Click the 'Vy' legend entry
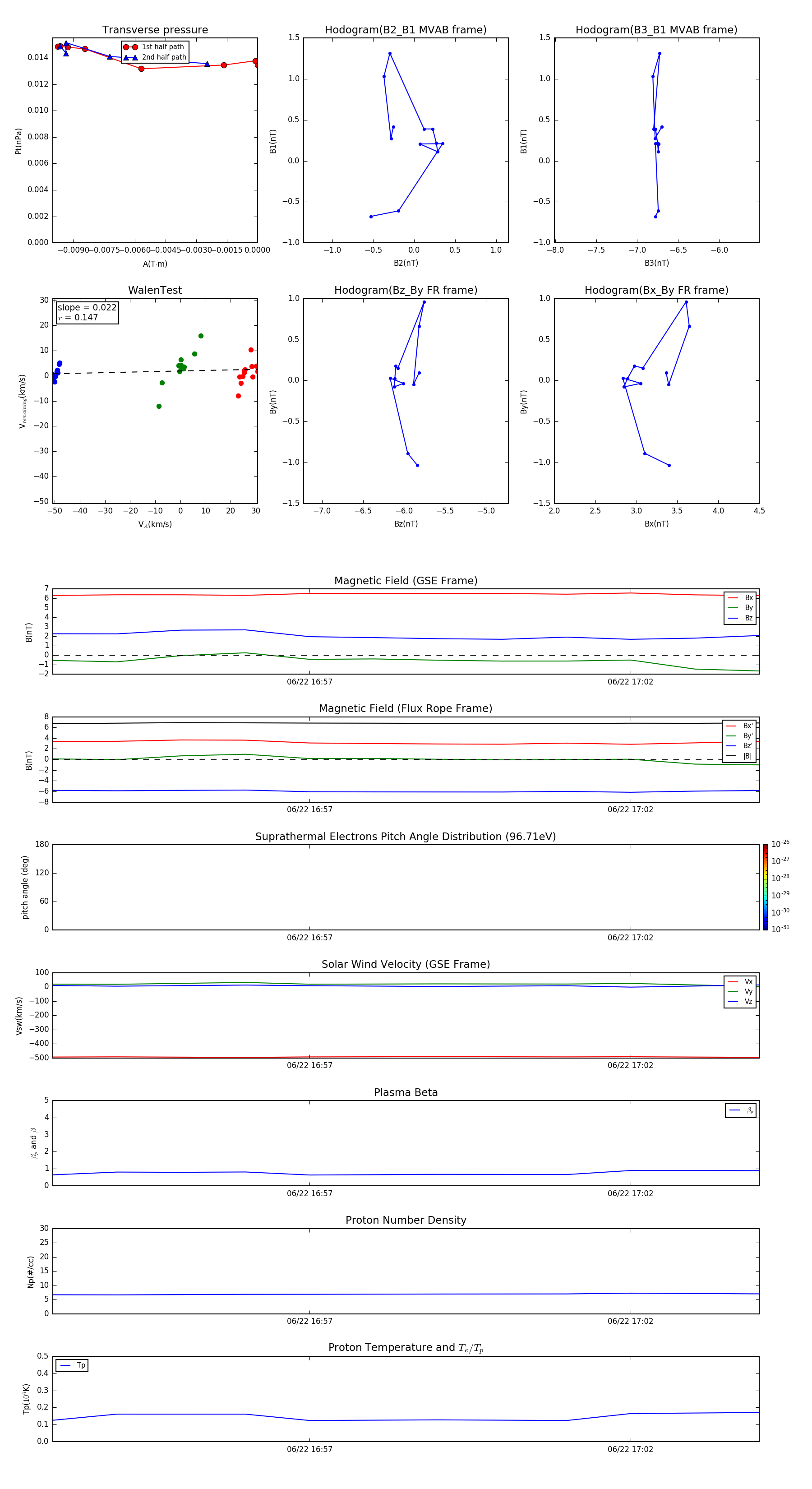Viewport: 812px width, 1489px height. click(740, 991)
